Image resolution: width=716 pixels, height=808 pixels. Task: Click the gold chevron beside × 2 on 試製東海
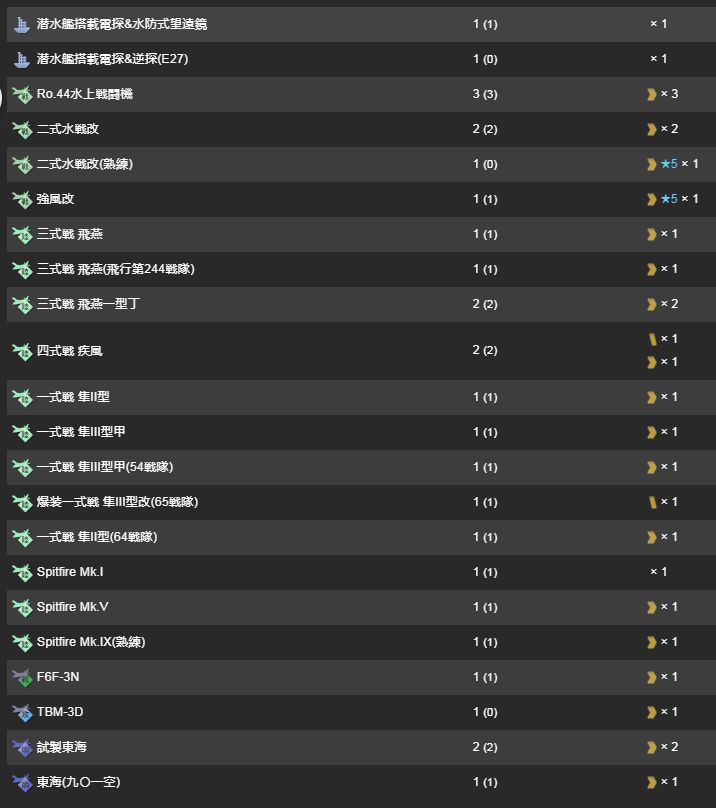point(652,747)
